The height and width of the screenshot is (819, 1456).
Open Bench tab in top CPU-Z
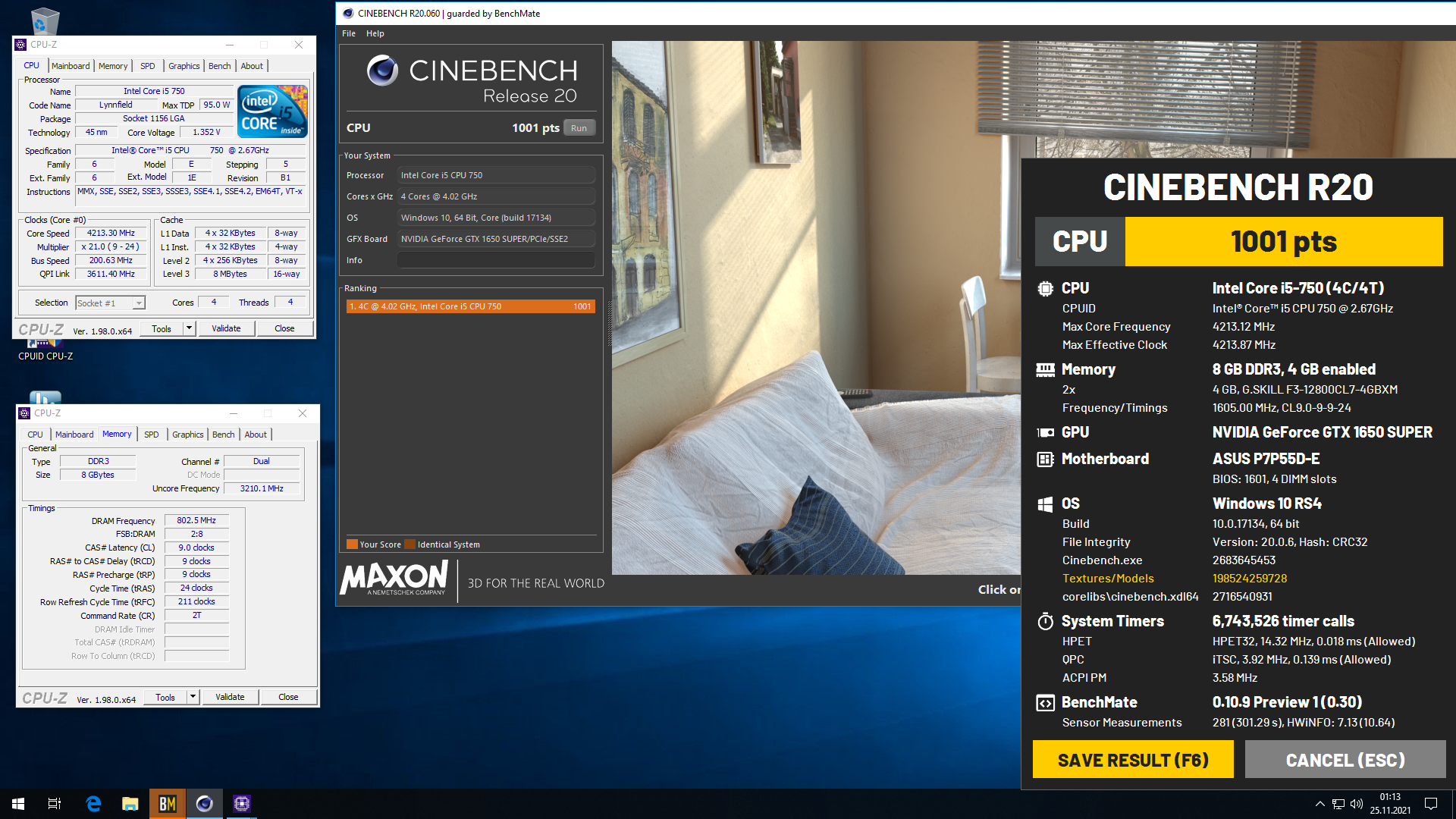(220, 66)
